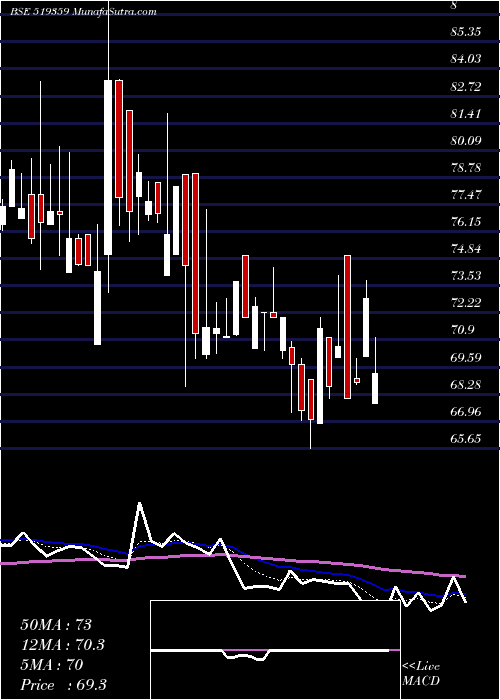Click the 66.96 price axis label
Image resolution: width=500 pixels, height=700 pixels.
pos(466,412)
